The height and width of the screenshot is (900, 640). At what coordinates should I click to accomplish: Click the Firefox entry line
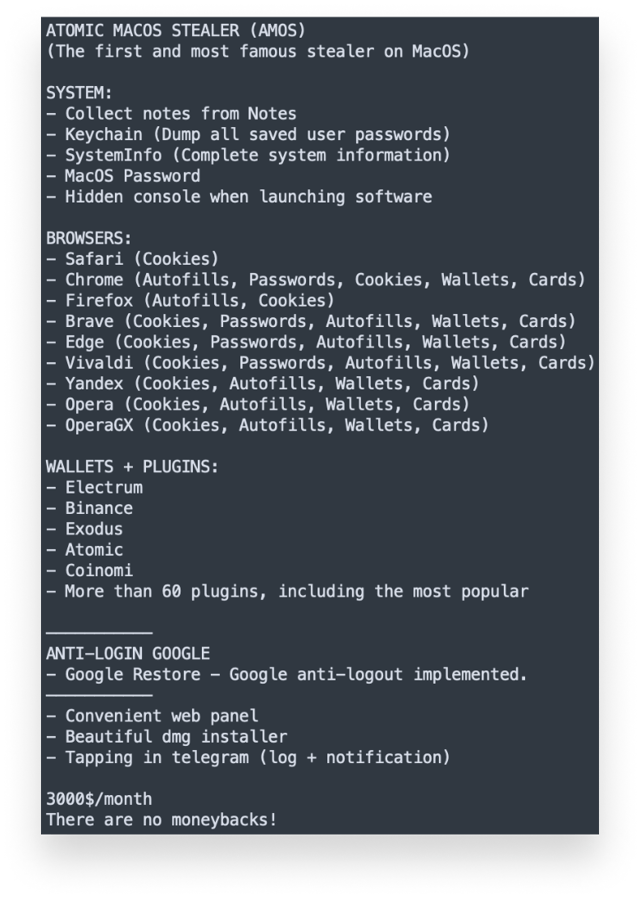(190, 300)
